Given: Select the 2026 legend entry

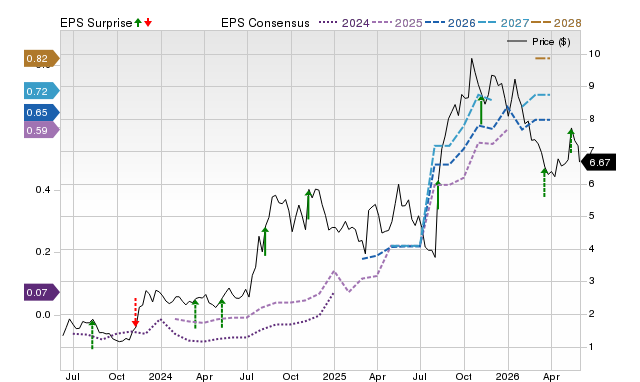Looking at the screenshot, I should [450, 23].
